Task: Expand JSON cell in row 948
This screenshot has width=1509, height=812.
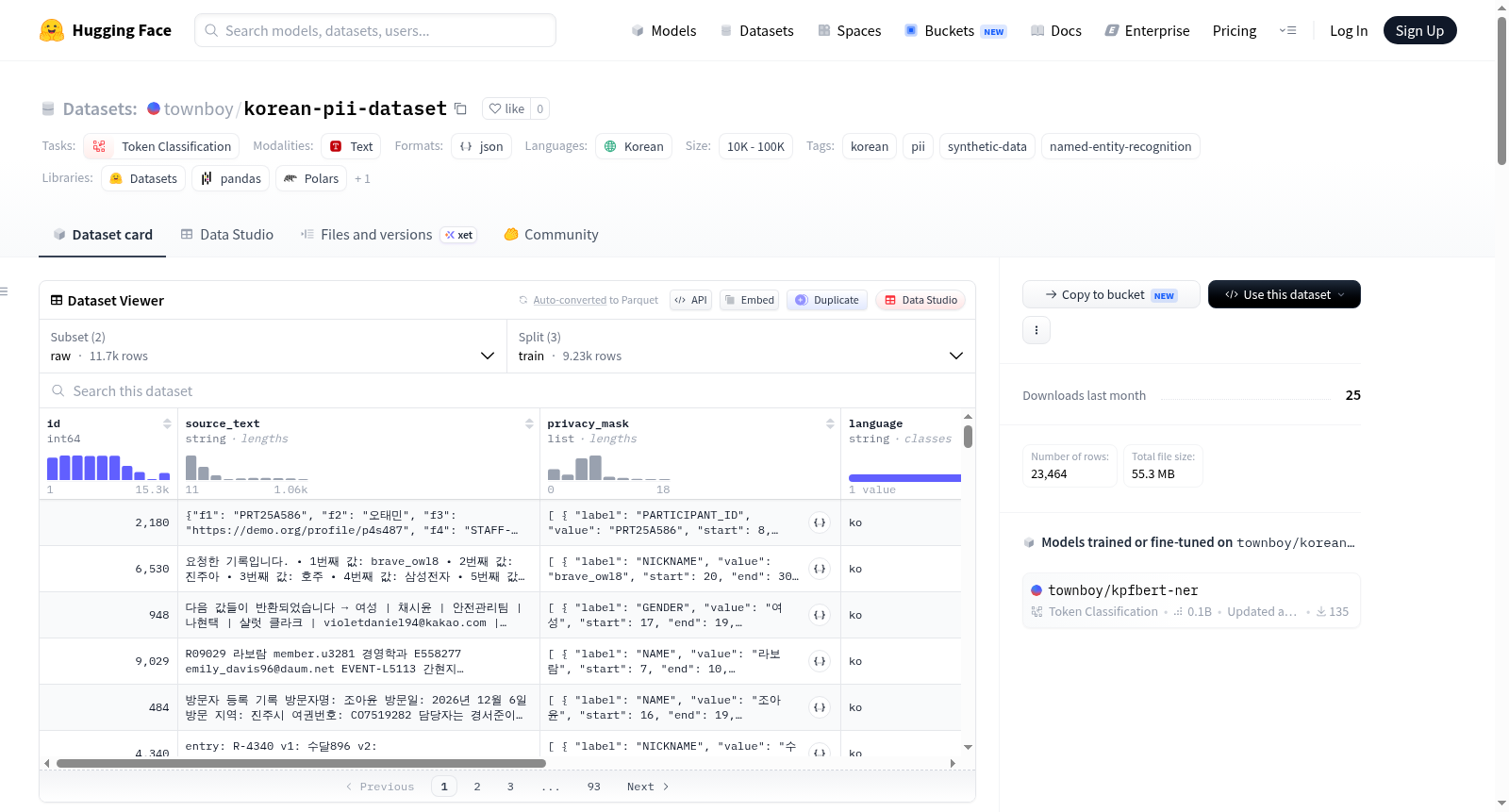Action: click(820, 615)
